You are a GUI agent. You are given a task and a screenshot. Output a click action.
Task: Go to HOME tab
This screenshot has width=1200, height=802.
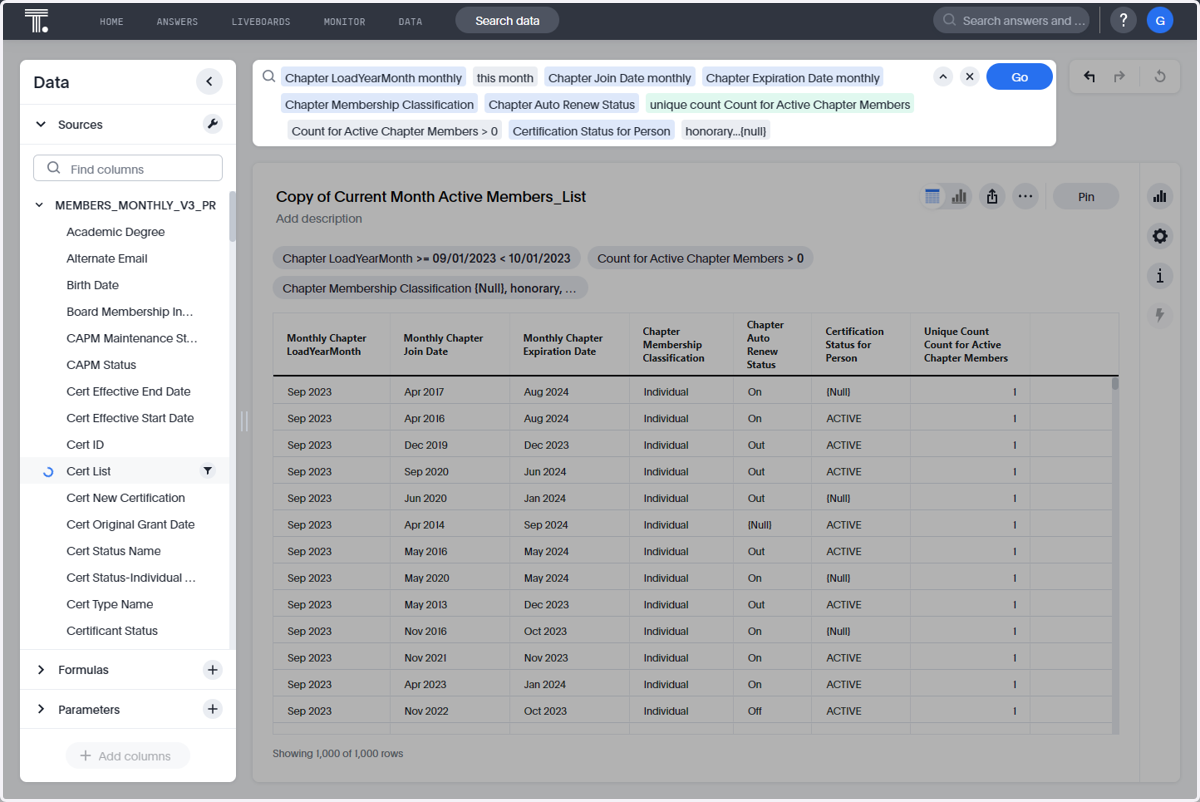pyautogui.click(x=112, y=21)
